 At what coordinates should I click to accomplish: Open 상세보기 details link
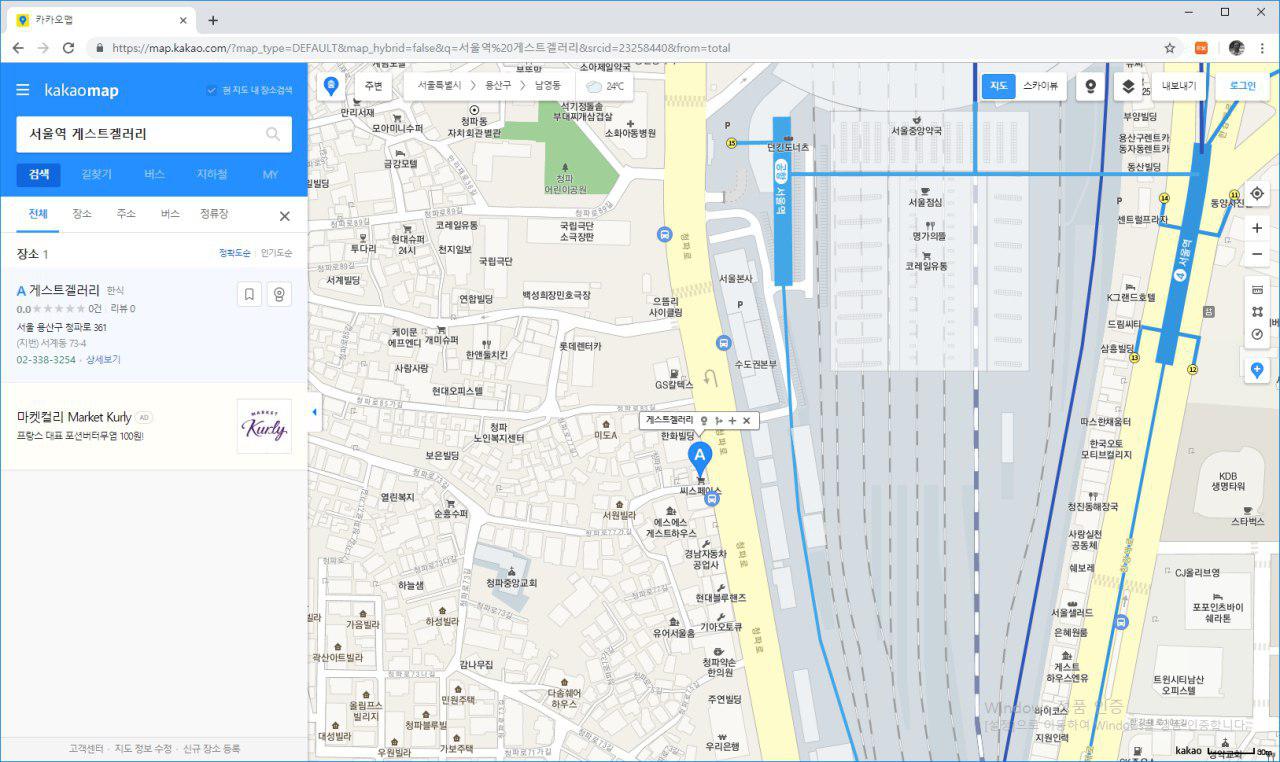(103, 359)
